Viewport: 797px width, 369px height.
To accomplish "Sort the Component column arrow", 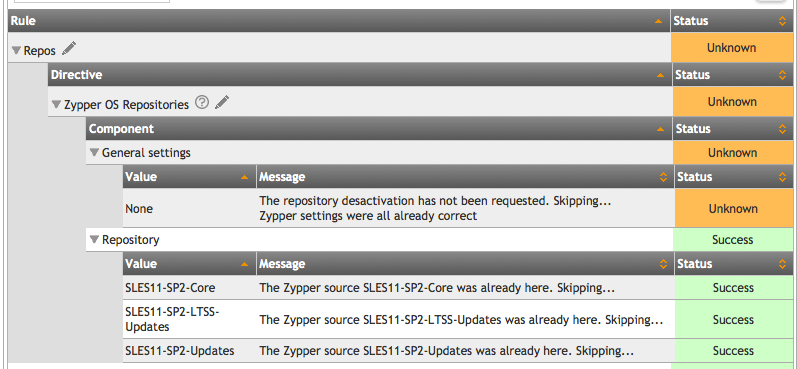I will pyautogui.click(x=661, y=130).
